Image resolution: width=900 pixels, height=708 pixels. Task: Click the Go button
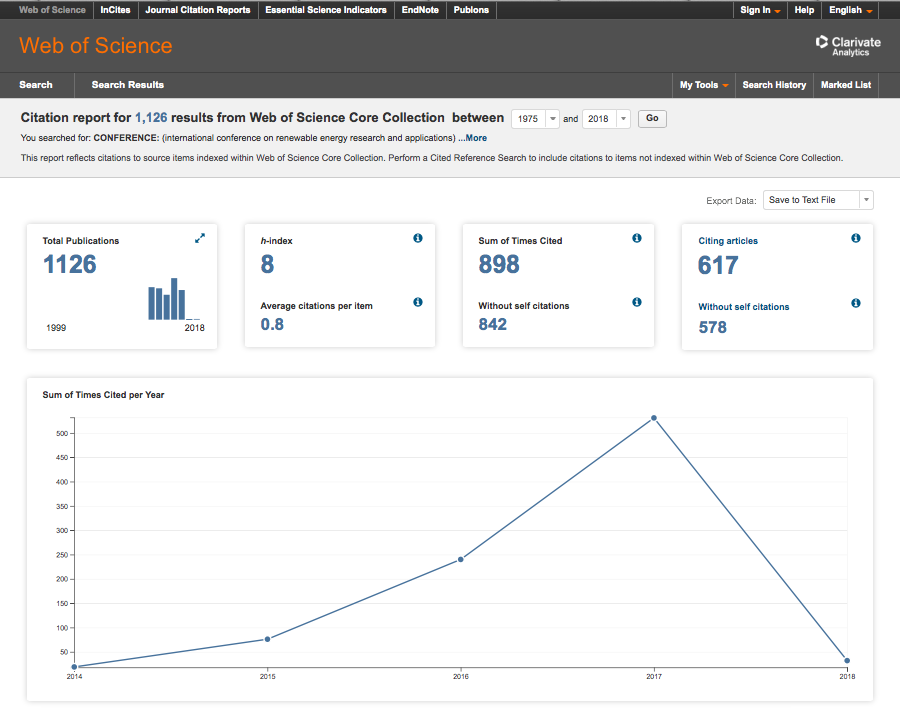pyautogui.click(x=652, y=118)
